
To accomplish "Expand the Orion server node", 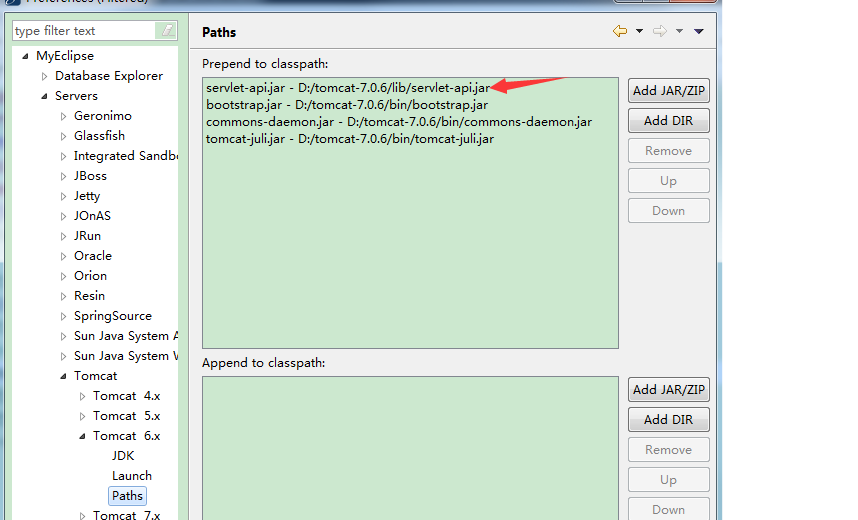I will point(63,276).
